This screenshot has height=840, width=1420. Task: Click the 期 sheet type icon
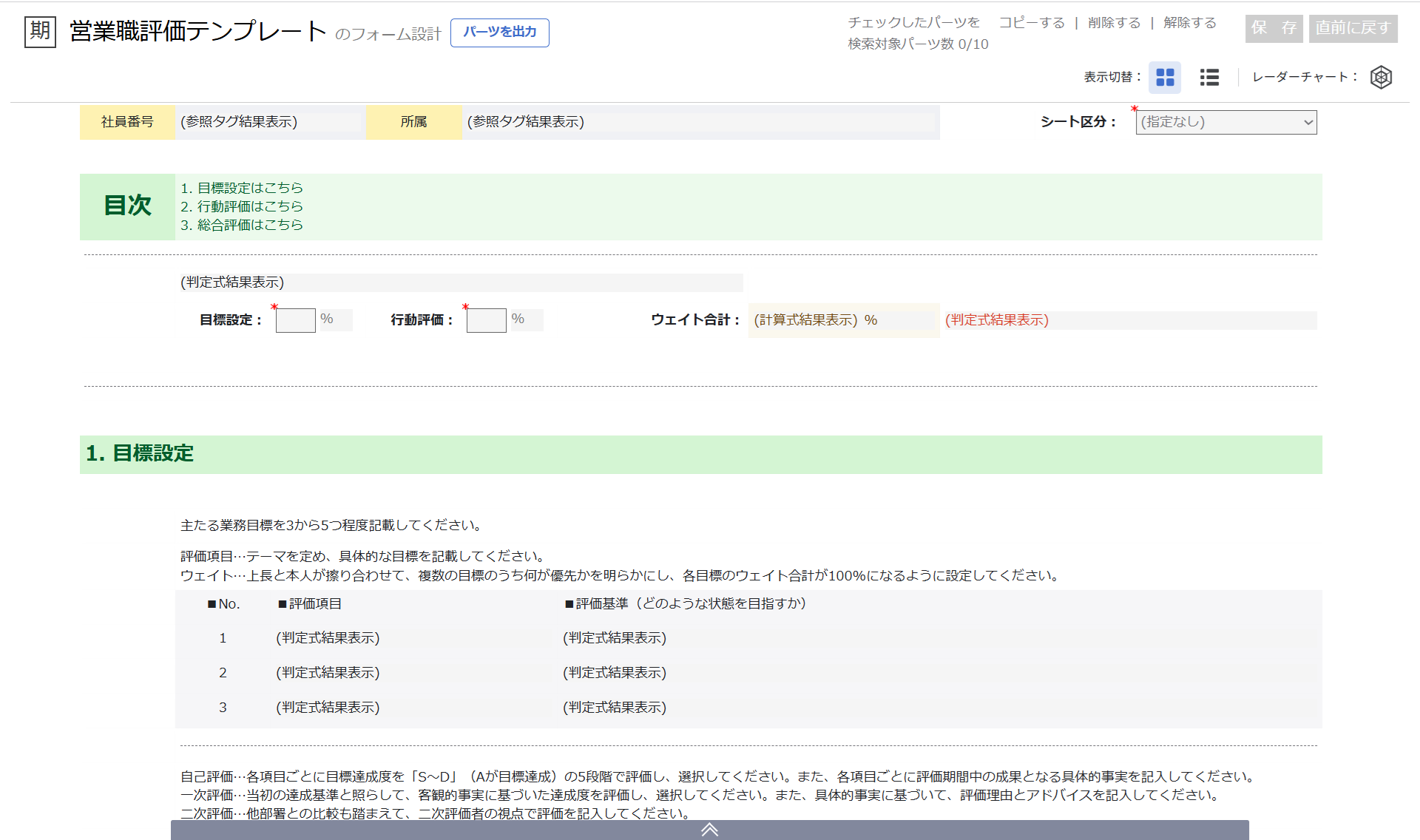pyautogui.click(x=40, y=32)
